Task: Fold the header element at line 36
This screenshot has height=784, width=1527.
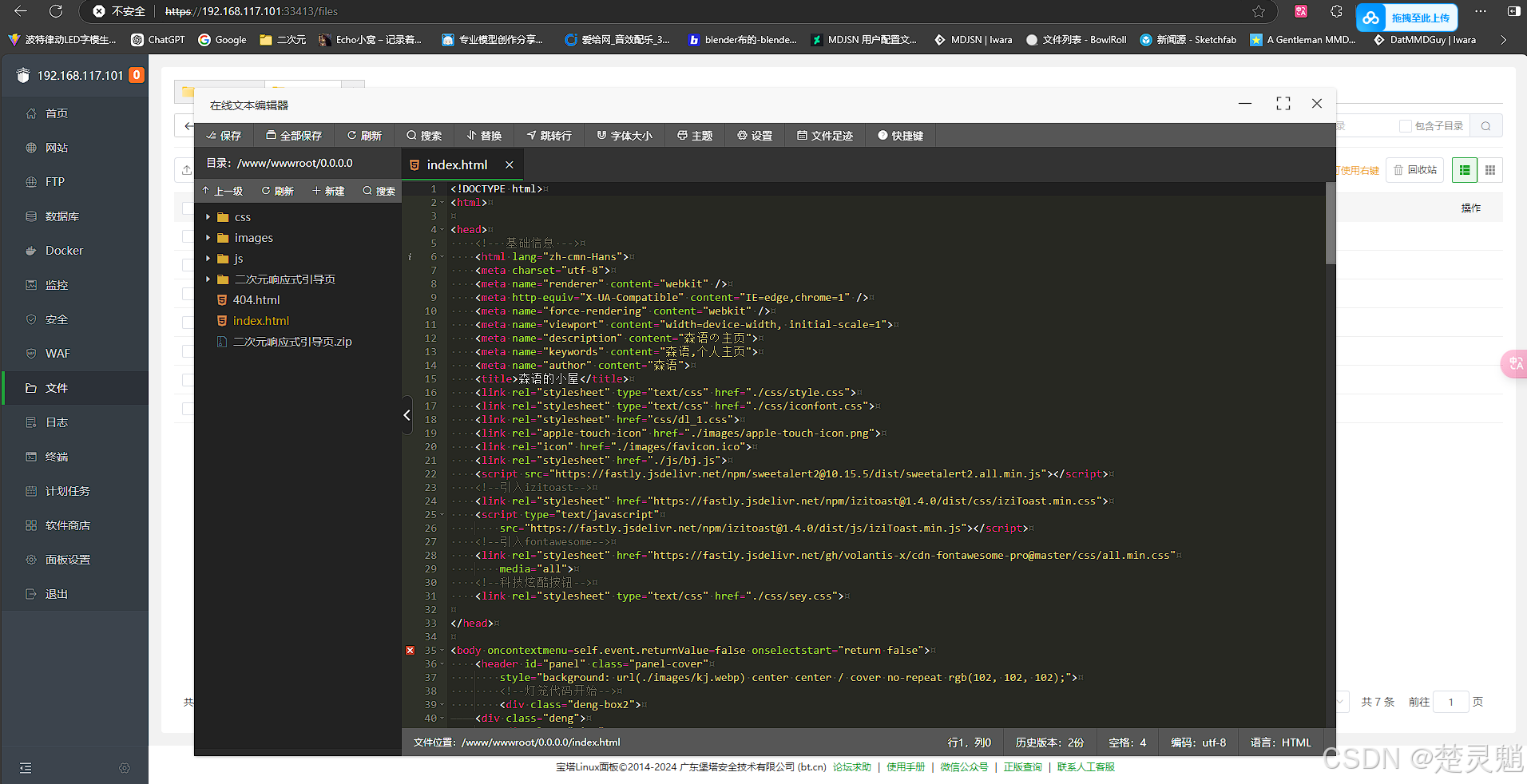Action: coord(442,664)
